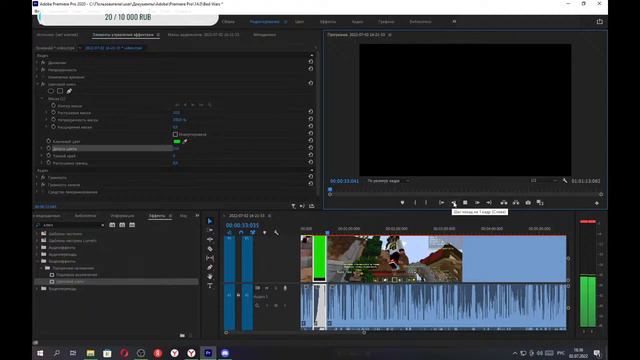Open Program monitor settings wrench

pyautogui.click(x=565, y=180)
